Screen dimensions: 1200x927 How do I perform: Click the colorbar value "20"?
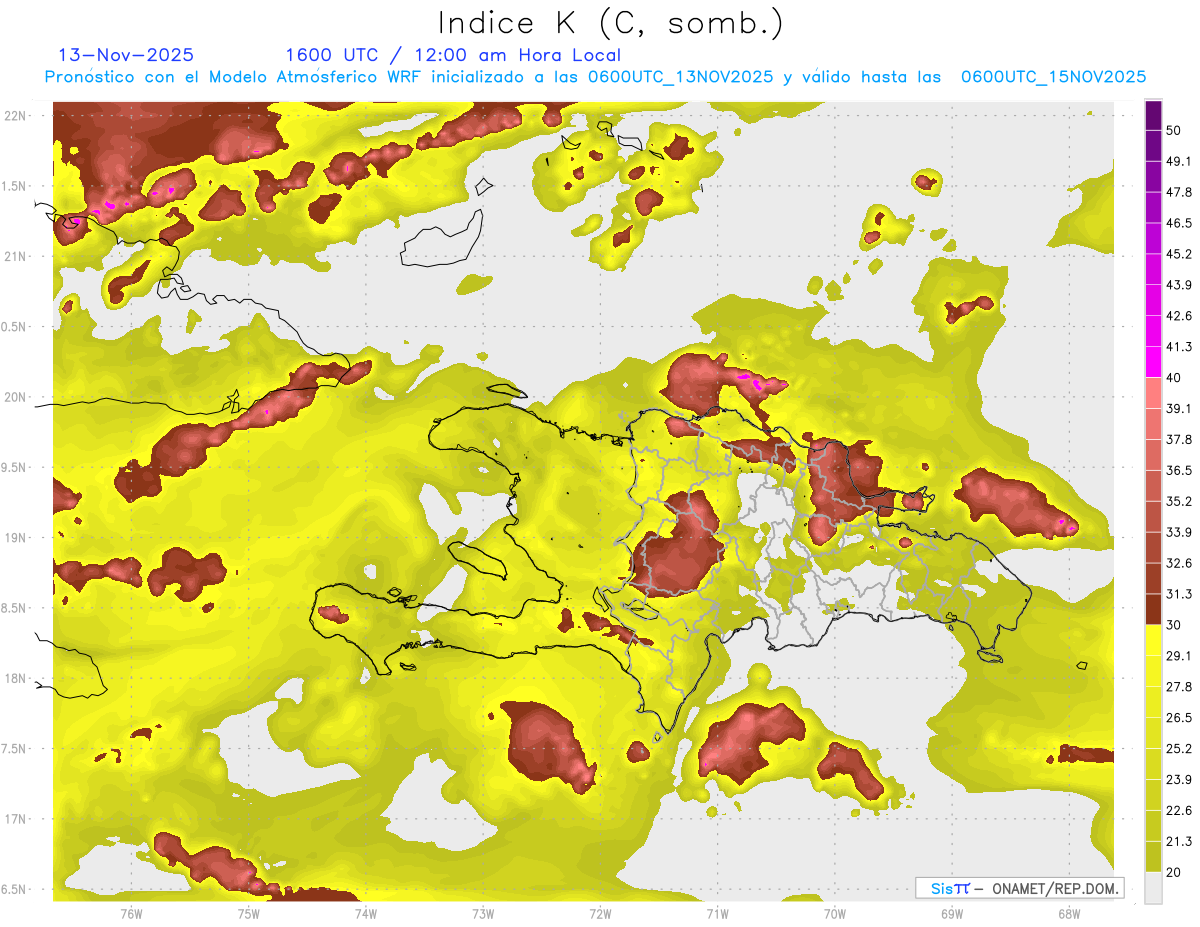(1175, 872)
